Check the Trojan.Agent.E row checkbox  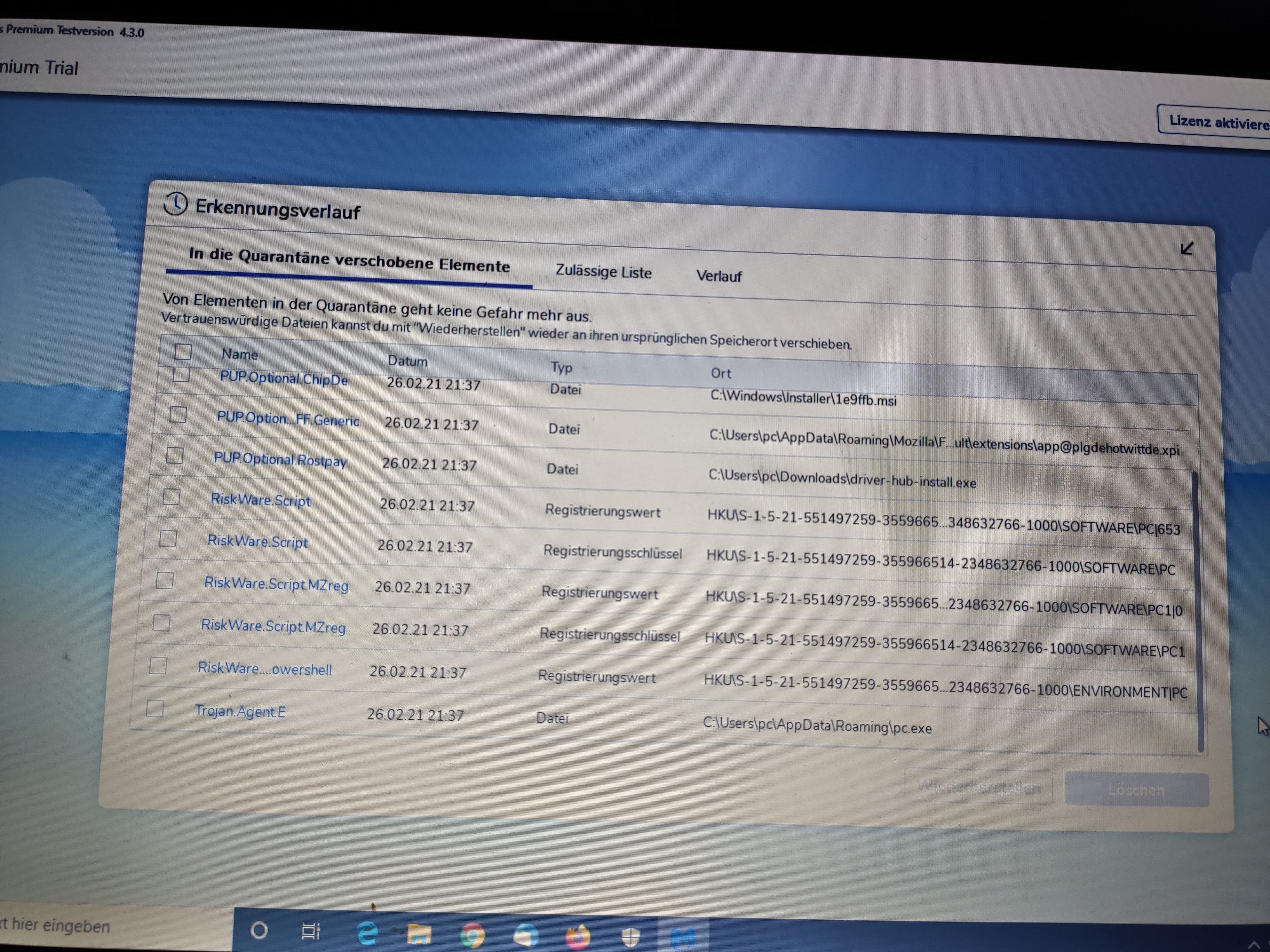154,709
